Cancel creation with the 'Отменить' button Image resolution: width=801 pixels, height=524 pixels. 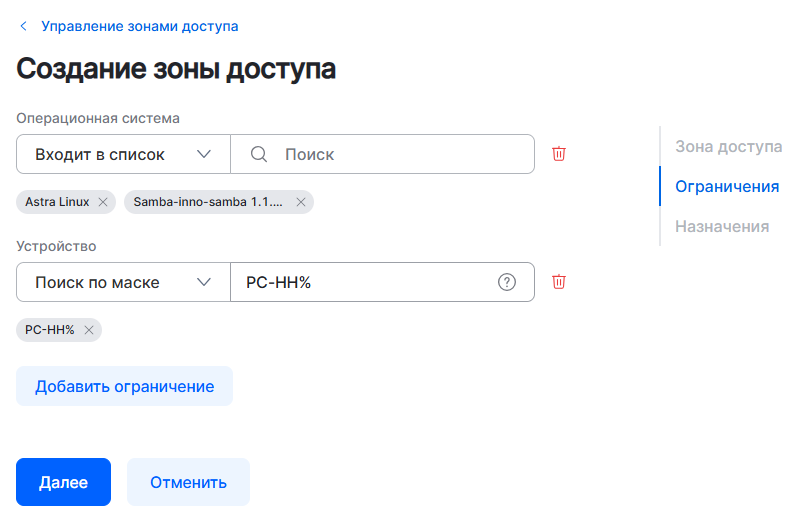pos(188,482)
